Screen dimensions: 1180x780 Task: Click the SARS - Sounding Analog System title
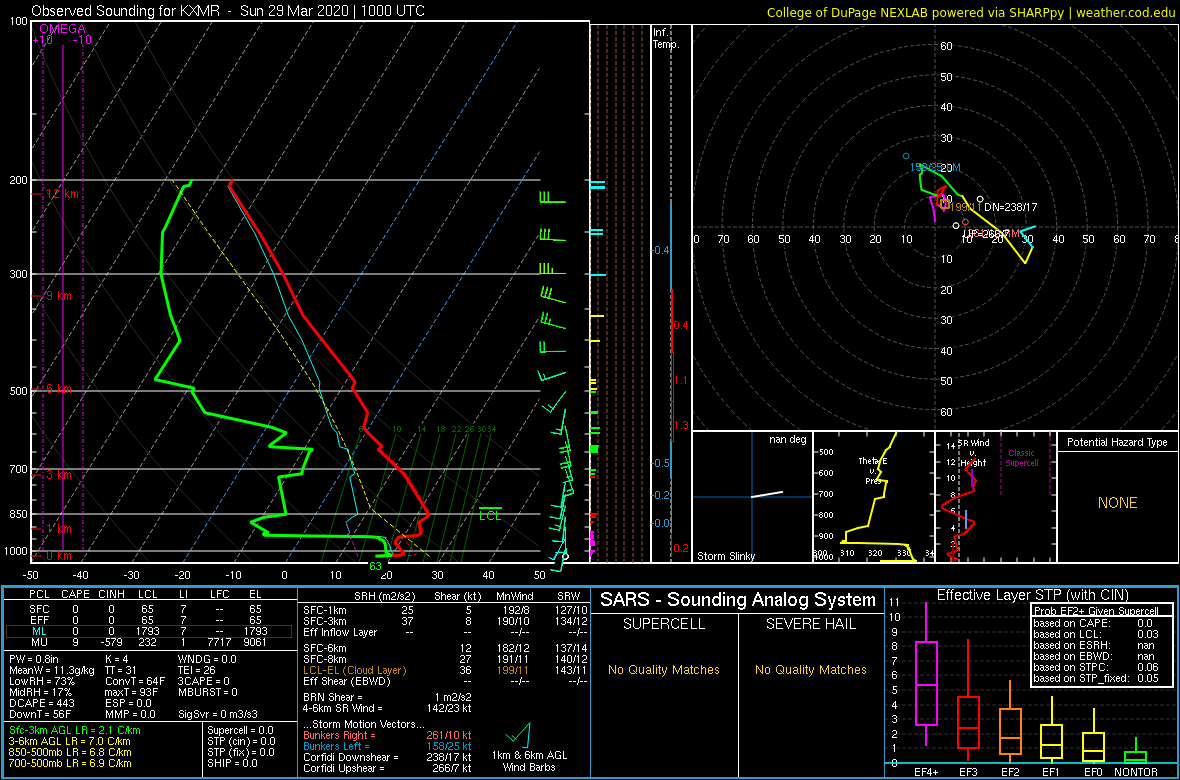pos(738,601)
